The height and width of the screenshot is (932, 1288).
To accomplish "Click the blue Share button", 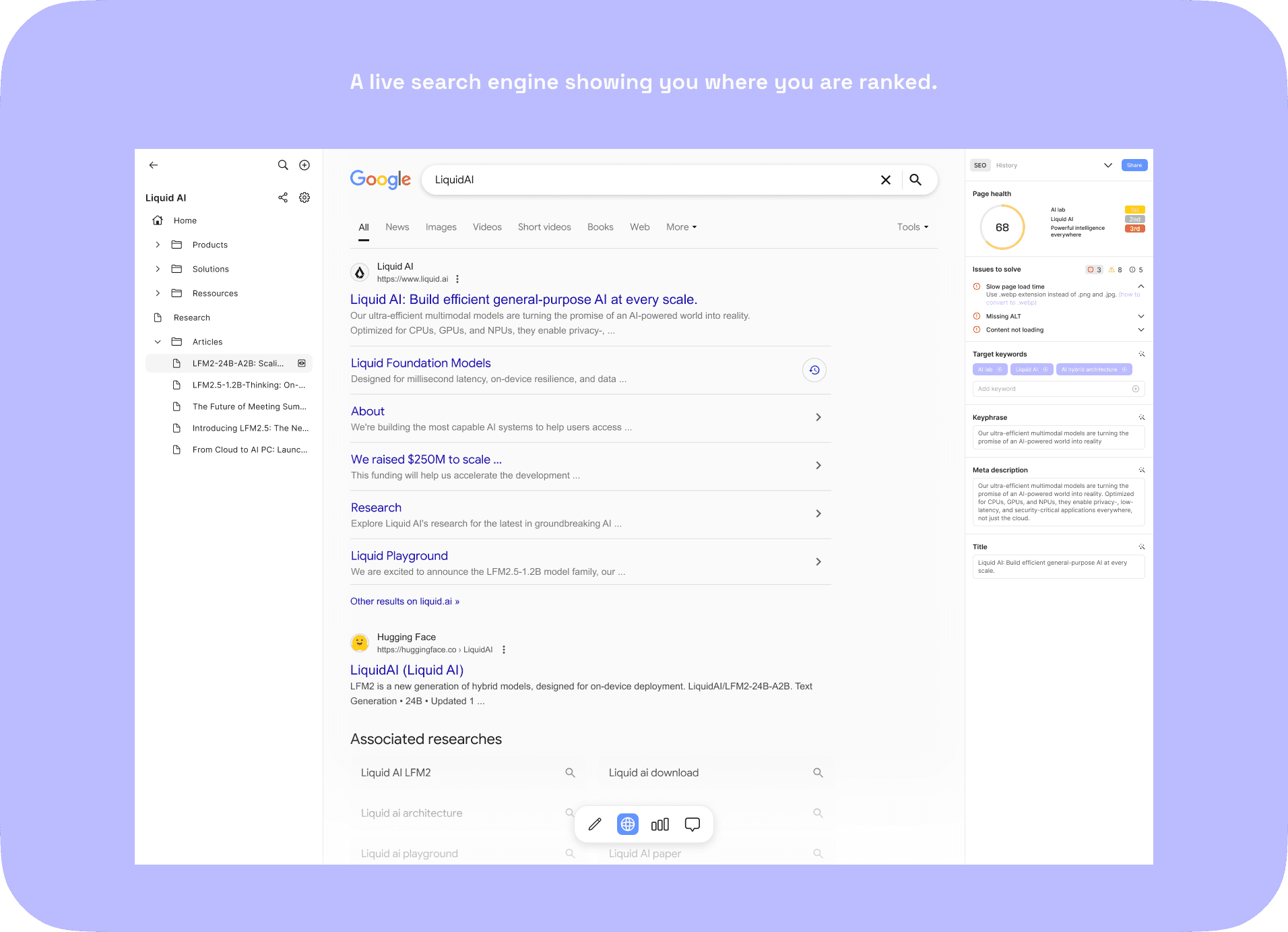I will [x=1134, y=165].
